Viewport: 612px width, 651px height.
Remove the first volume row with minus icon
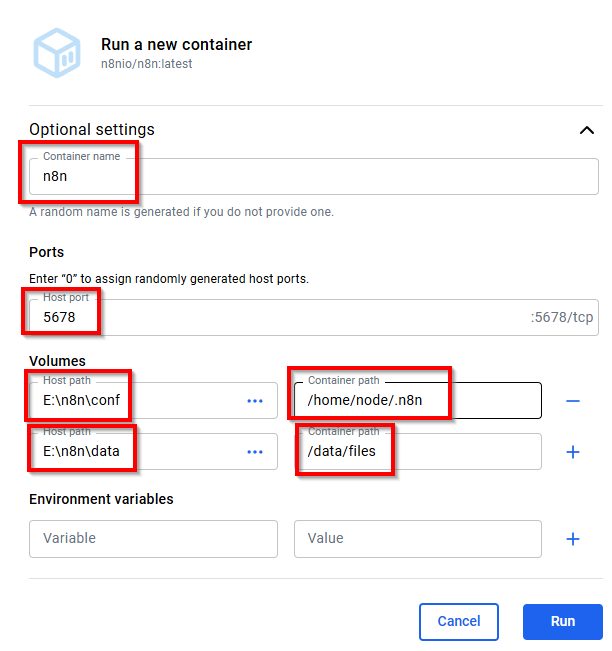573,401
